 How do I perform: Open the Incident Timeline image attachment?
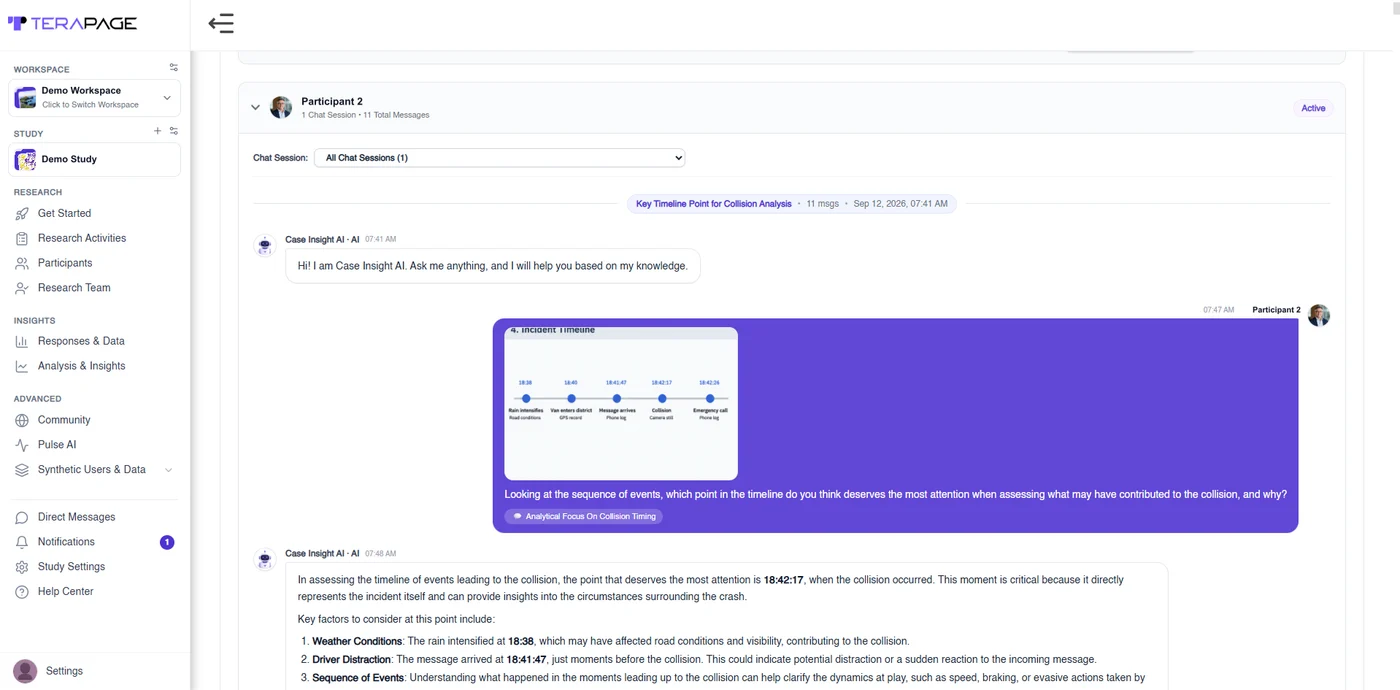621,403
